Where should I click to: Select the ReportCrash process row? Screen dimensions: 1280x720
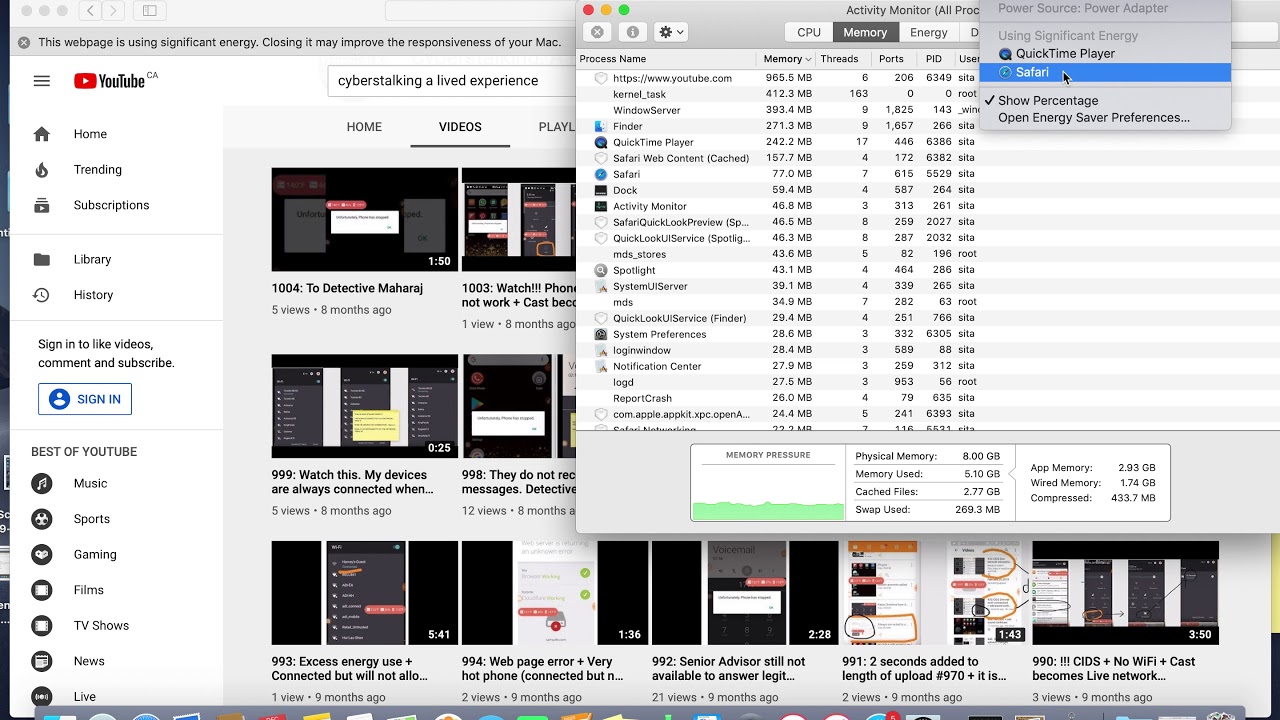pyautogui.click(x=778, y=398)
